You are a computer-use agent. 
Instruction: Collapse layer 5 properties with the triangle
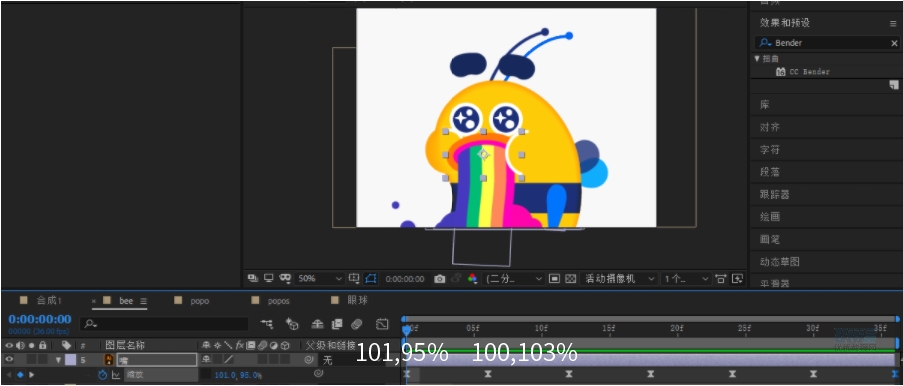pos(58,359)
